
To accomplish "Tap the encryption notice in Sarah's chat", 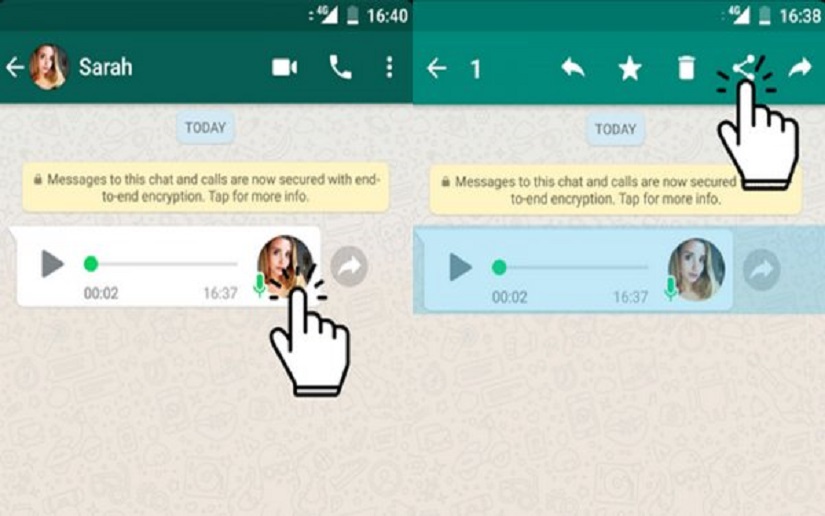I will (205, 188).
